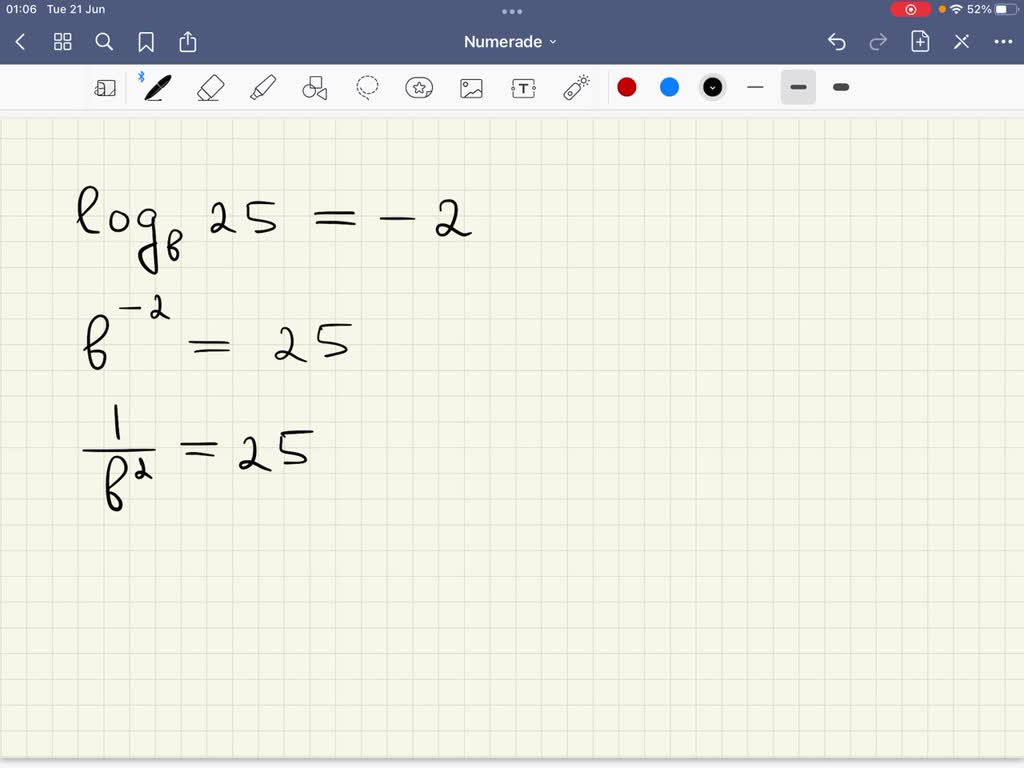Choose the blue pen color
The height and width of the screenshot is (768, 1024).
tap(669, 88)
